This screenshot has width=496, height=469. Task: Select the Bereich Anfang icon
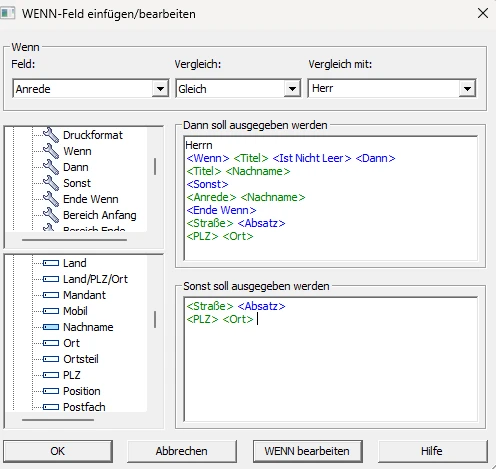tap(51, 215)
